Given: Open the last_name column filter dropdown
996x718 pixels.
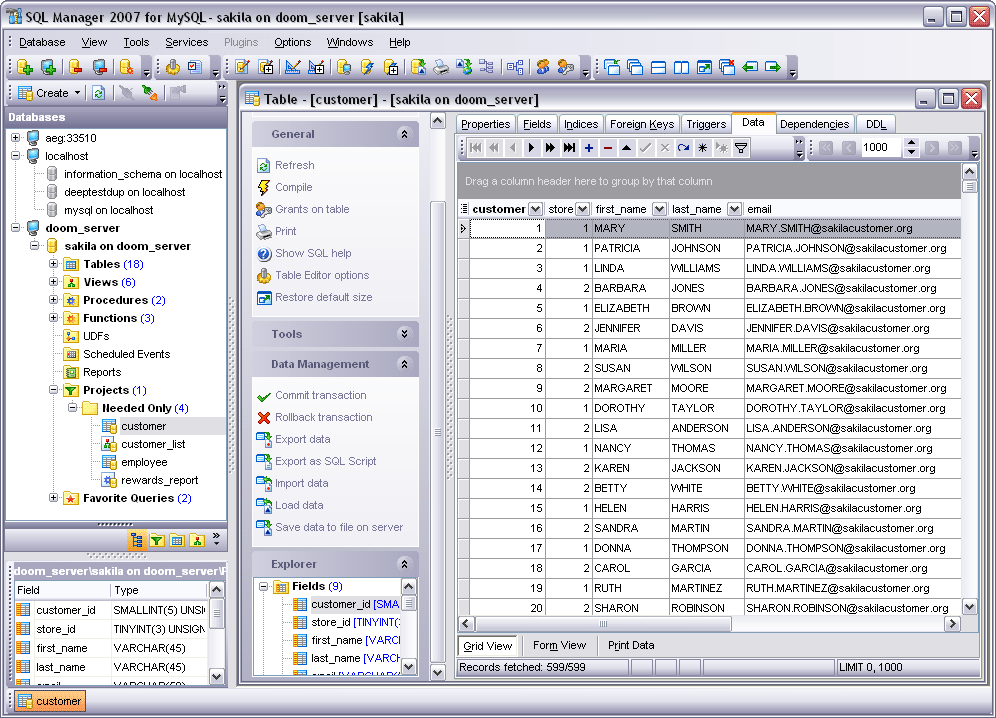Looking at the screenshot, I should click(x=734, y=209).
